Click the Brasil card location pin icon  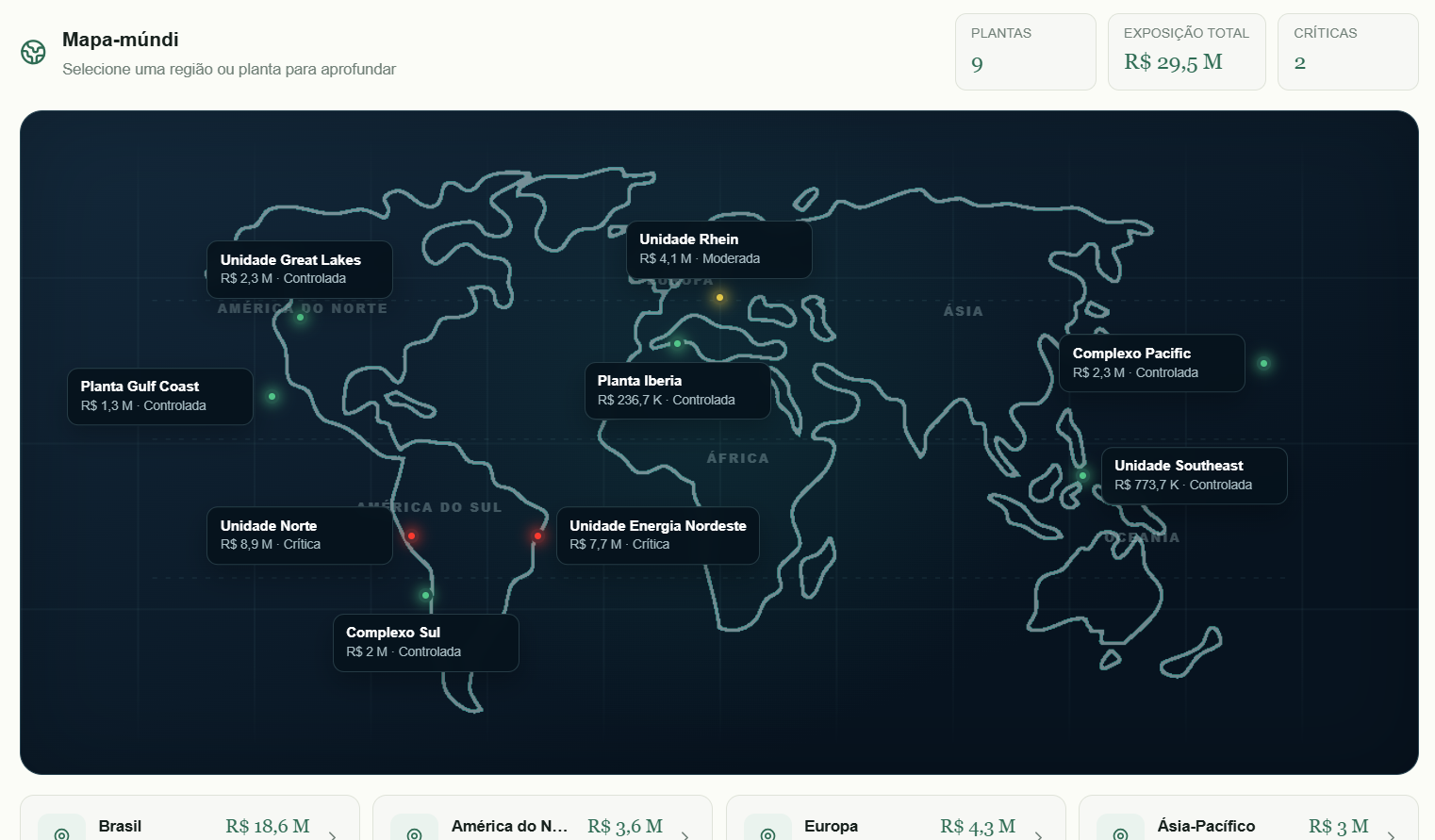[62, 834]
